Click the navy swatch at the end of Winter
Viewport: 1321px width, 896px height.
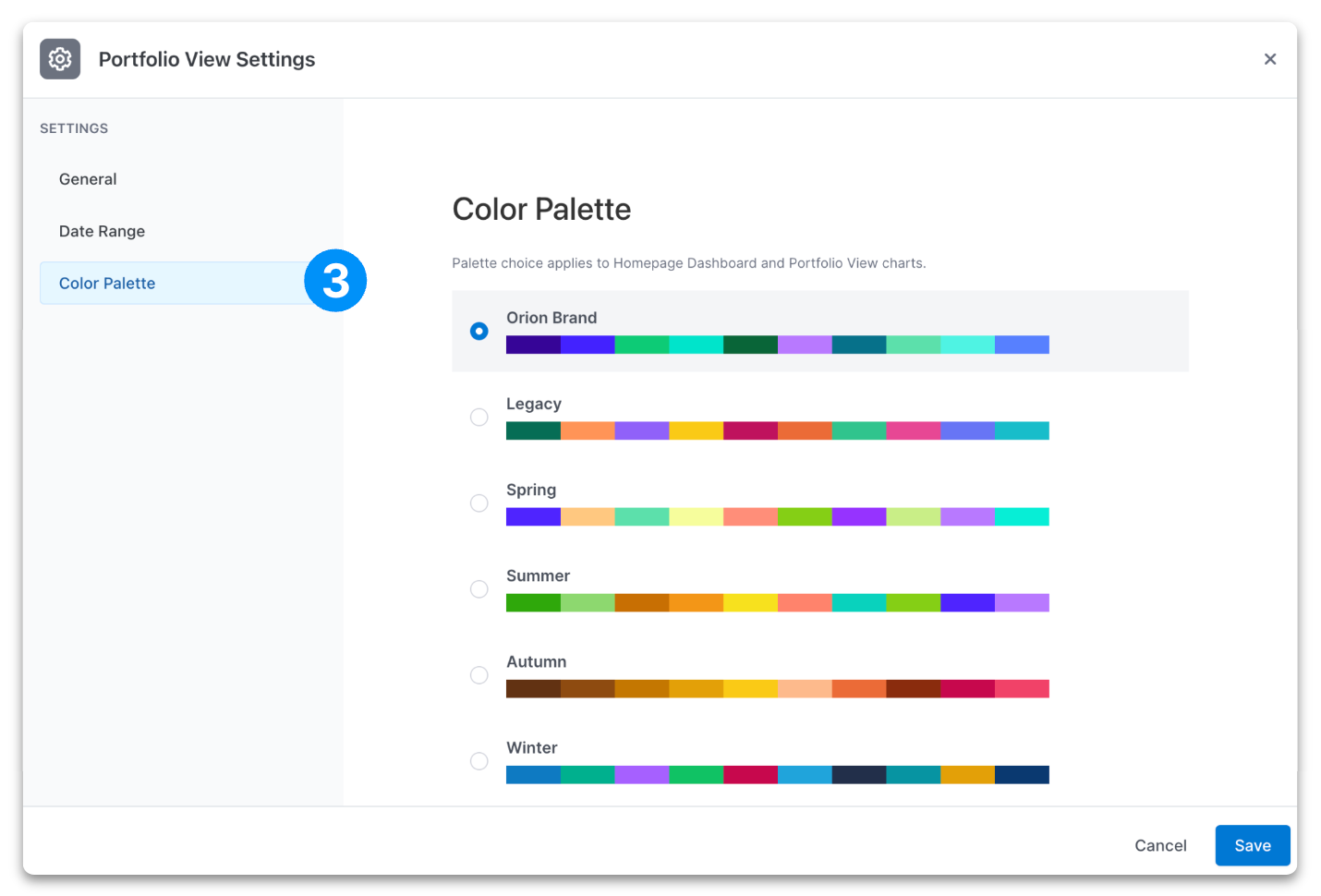point(1022,774)
